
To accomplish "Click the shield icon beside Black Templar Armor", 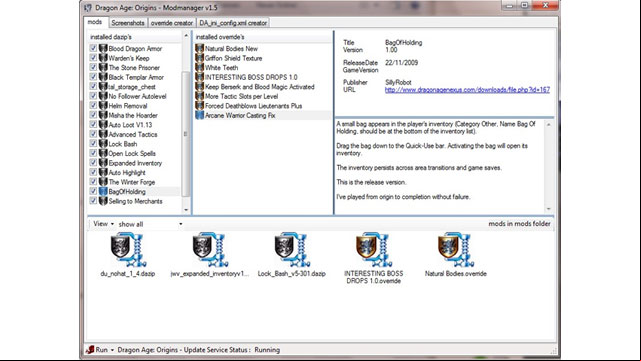I will [103, 77].
